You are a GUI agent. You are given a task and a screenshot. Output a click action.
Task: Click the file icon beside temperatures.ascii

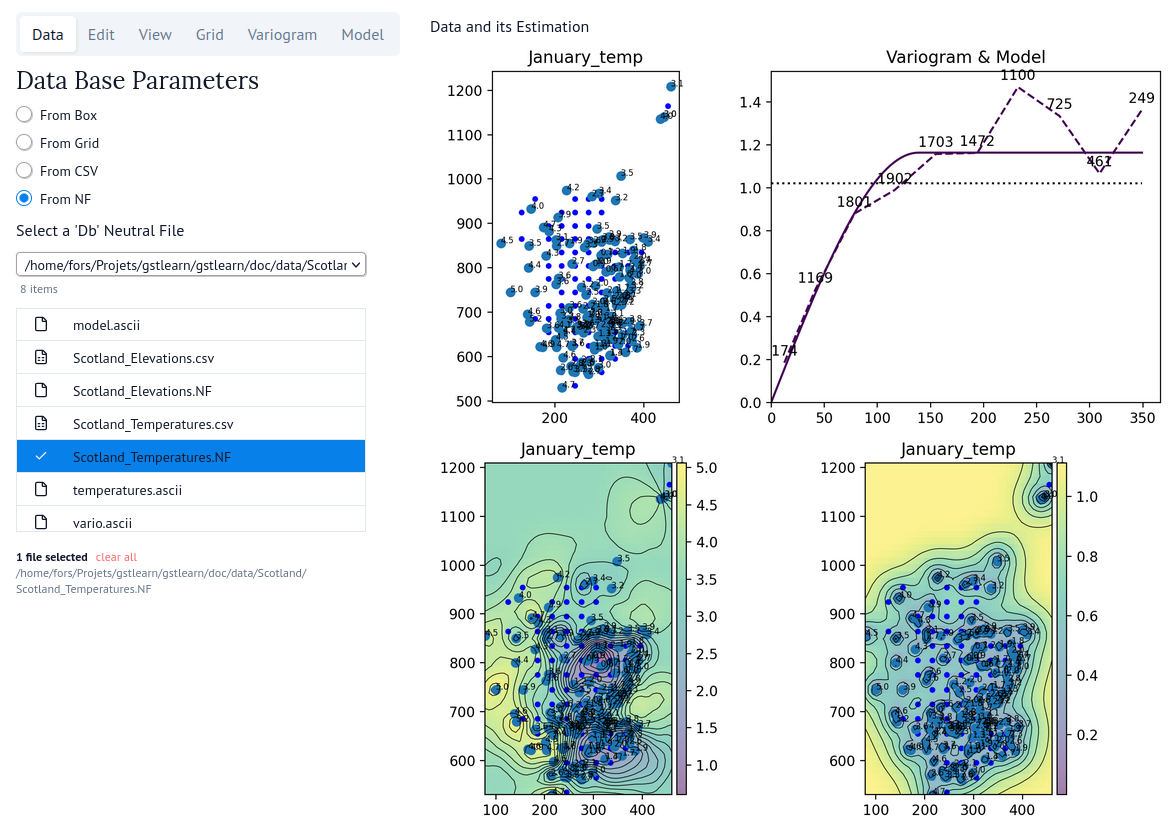pyautogui.click(x=41, y=490)
